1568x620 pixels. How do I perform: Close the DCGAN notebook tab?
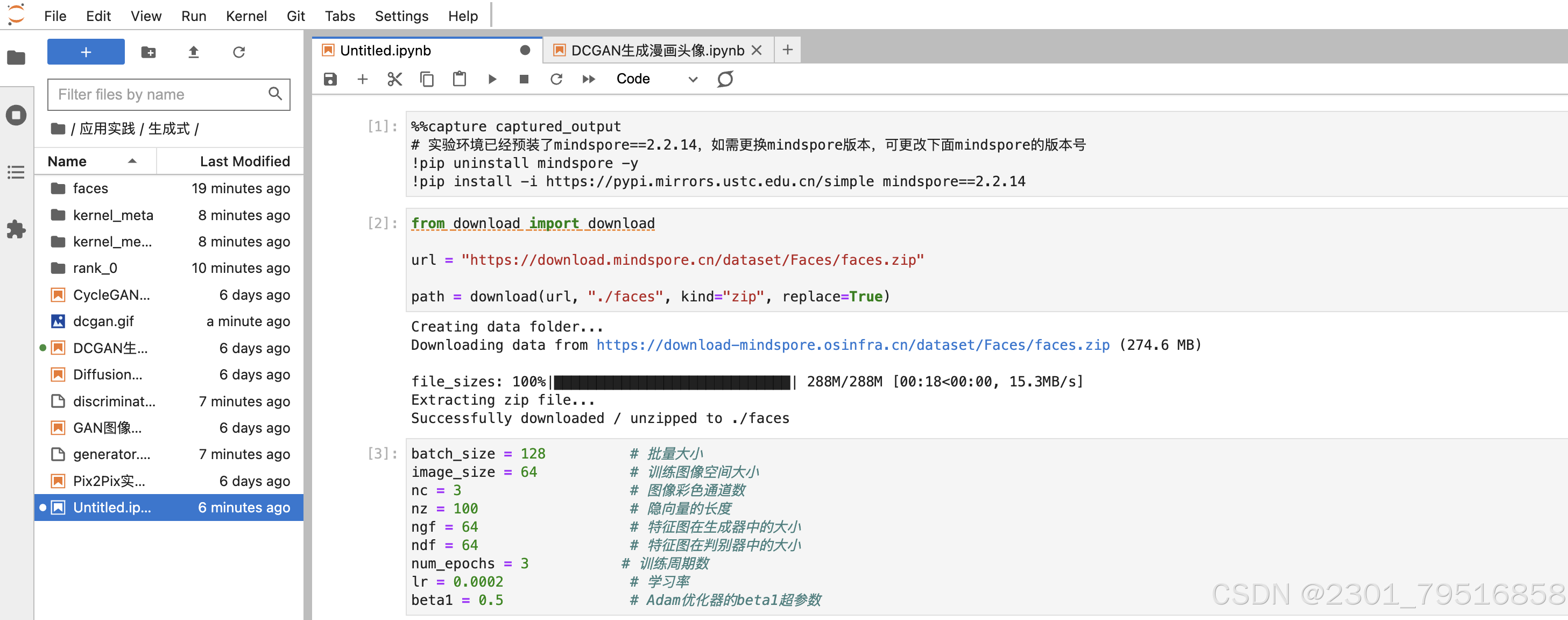[x=757, y=51]
